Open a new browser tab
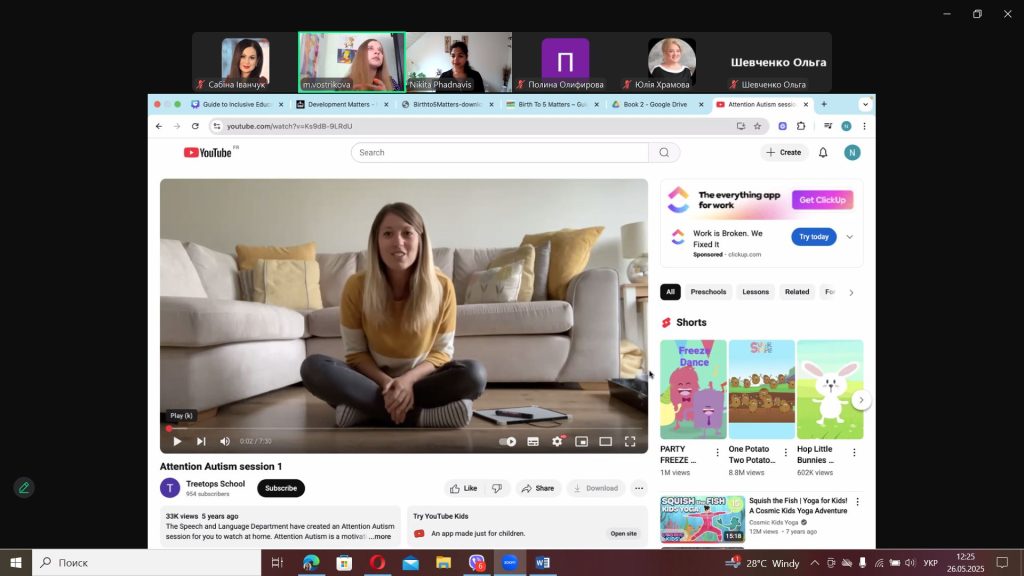1024x576 pixels. 824,104
